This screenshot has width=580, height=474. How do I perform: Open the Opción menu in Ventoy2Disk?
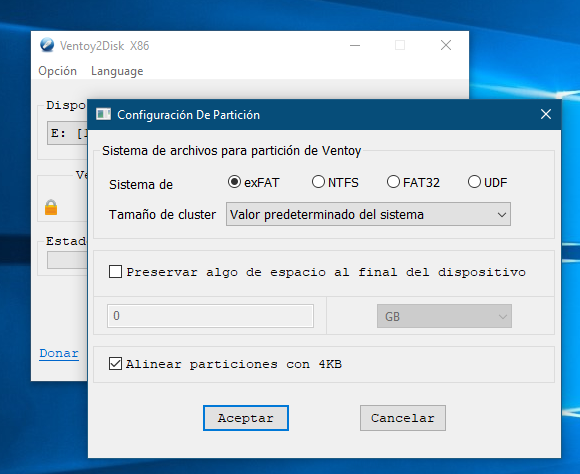coord(57,71)
